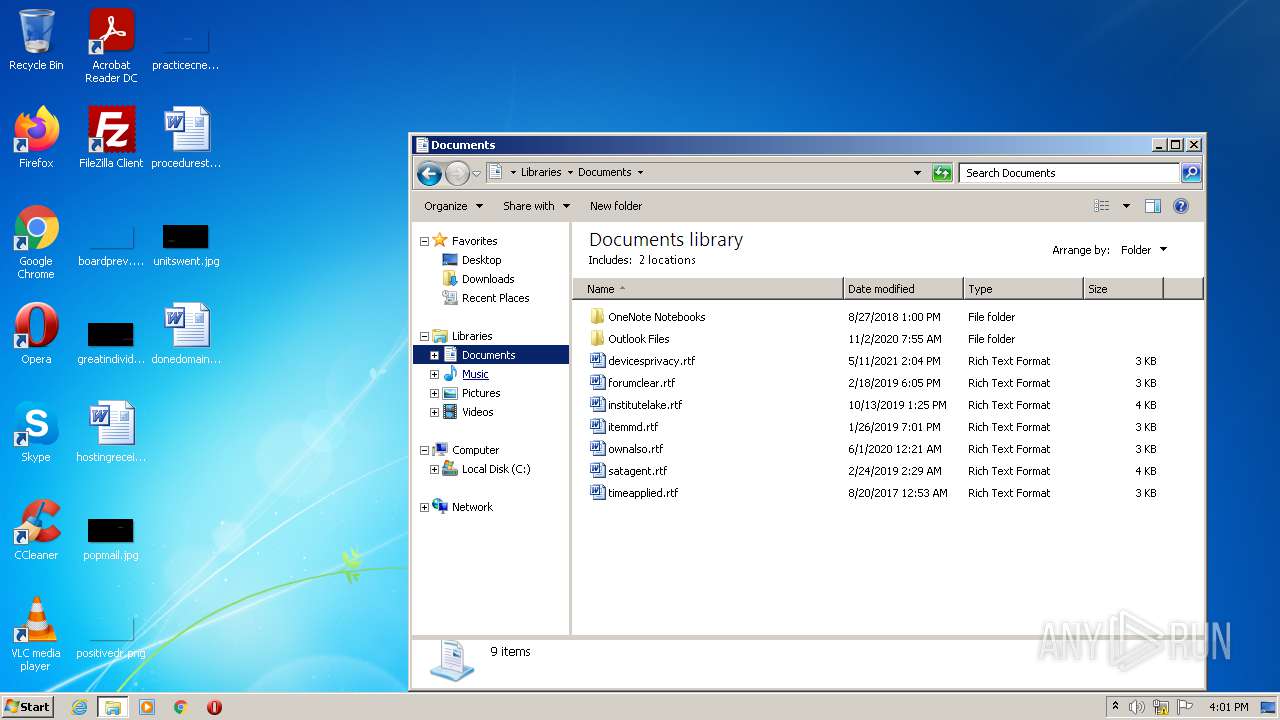The image size is (1280, 720).
Task: Sort by Type column header
Action: (x=1023, y=289)
